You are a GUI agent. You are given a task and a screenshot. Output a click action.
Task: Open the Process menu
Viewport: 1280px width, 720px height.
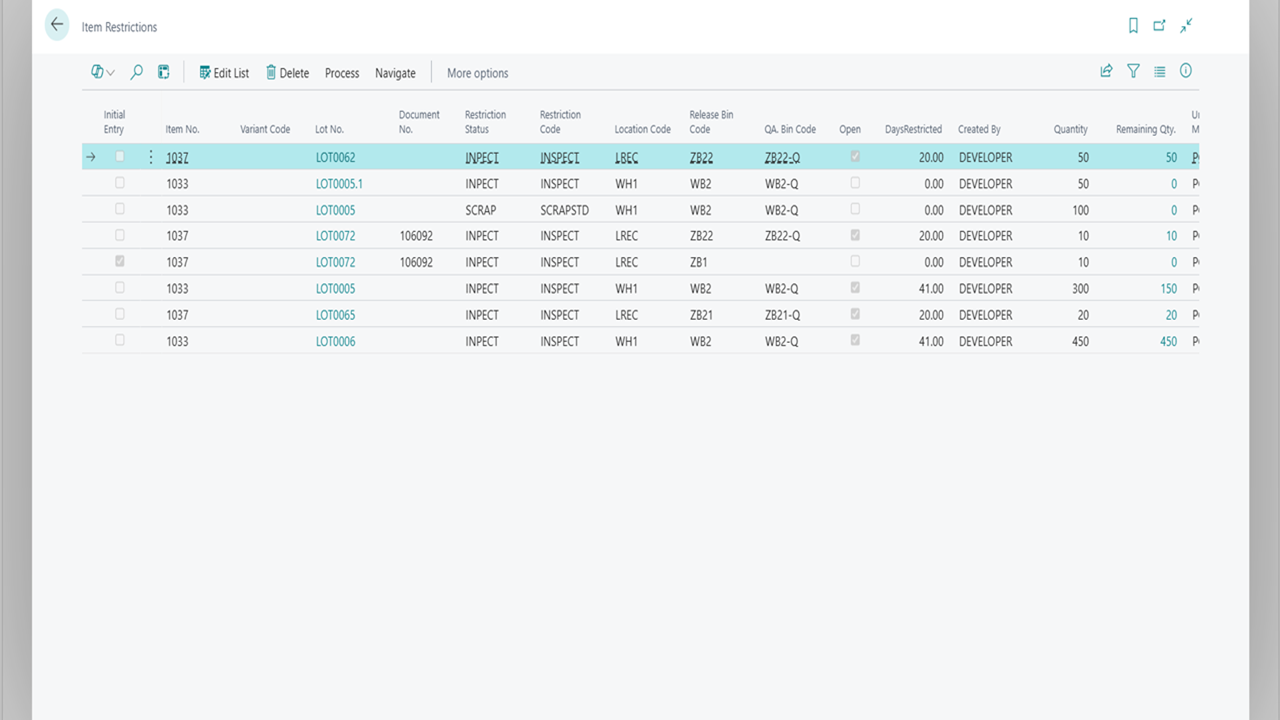click(341, 73)
